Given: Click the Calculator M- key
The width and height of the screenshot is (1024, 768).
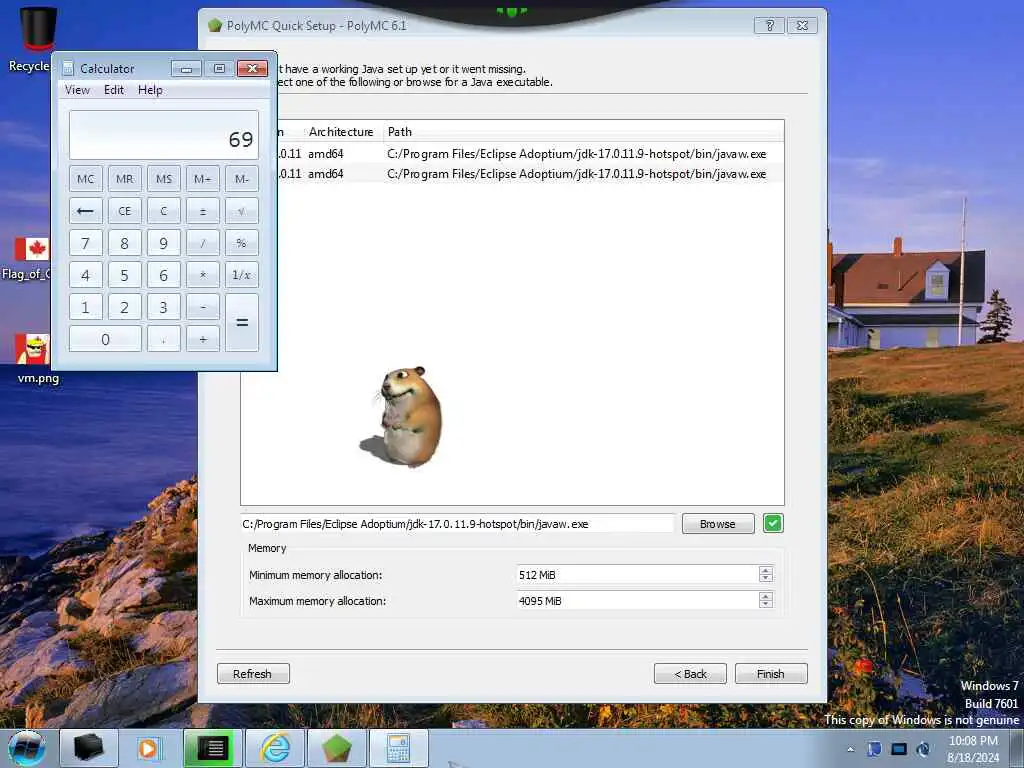Looking at the screenshot, I should 242,179.
